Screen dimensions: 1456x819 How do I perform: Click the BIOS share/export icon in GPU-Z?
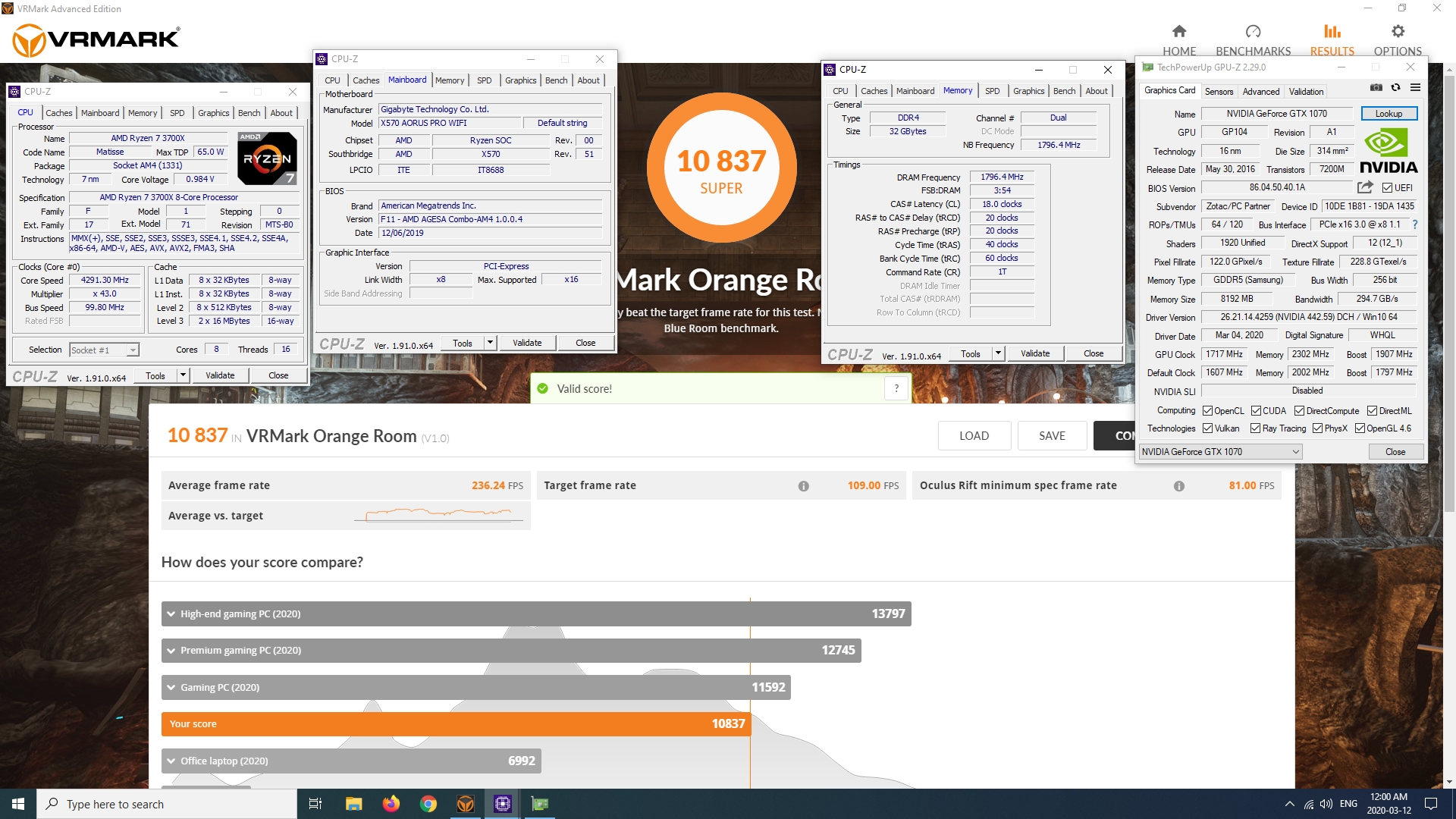click(x=1365, y=187)
